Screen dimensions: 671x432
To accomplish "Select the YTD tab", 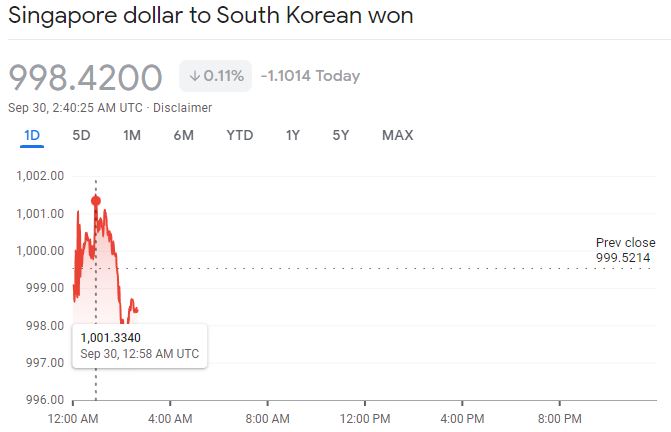I will (240, 136).
